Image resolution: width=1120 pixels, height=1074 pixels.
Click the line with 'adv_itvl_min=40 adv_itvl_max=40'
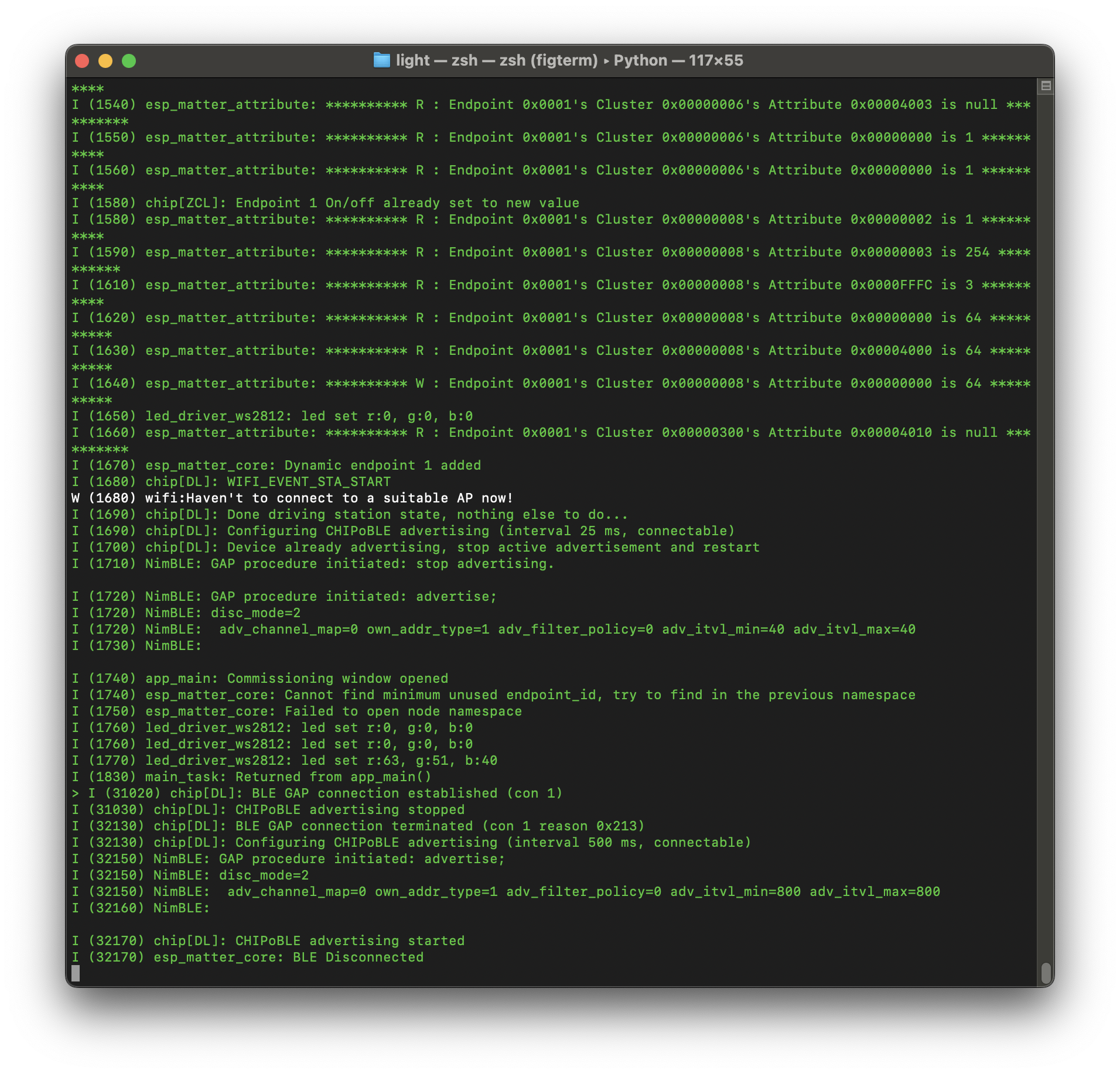point(493,629)
